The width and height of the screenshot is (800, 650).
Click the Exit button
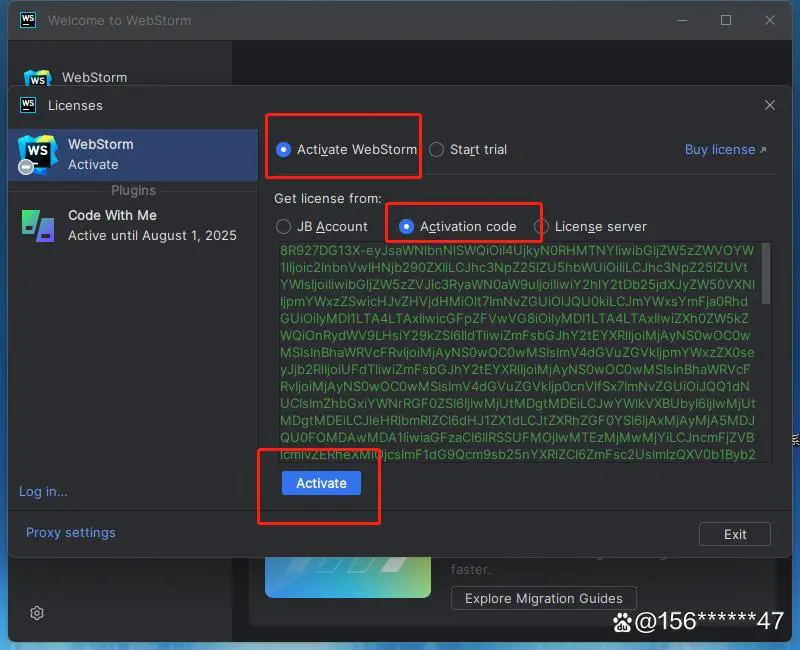coord(734,534)
